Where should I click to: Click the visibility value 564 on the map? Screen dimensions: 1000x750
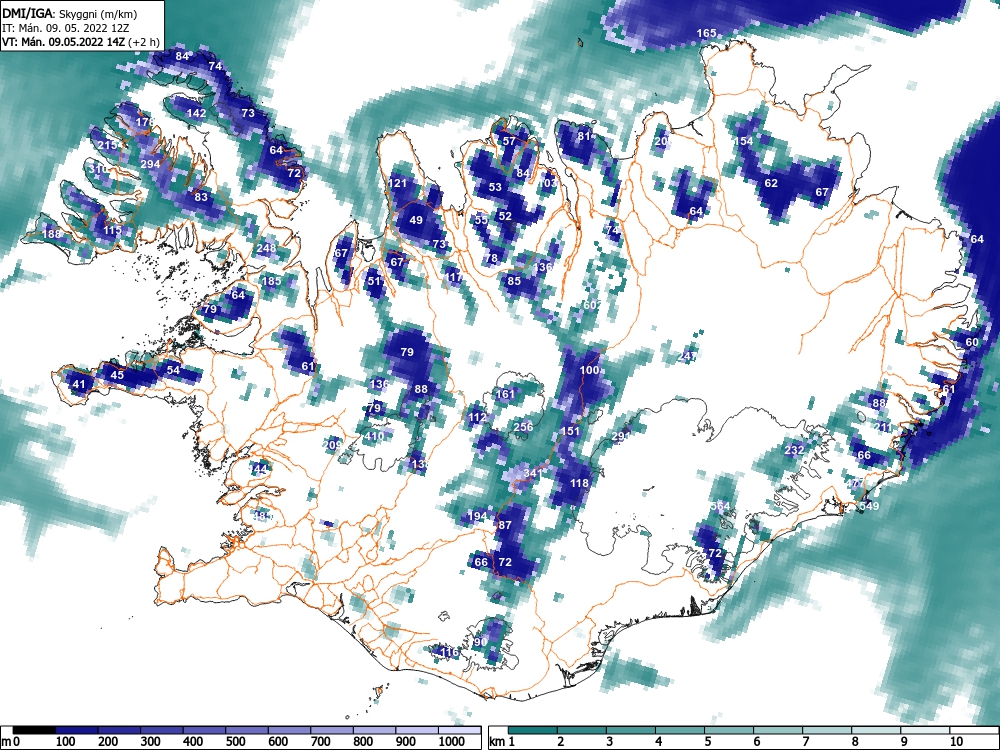point(720,506)
